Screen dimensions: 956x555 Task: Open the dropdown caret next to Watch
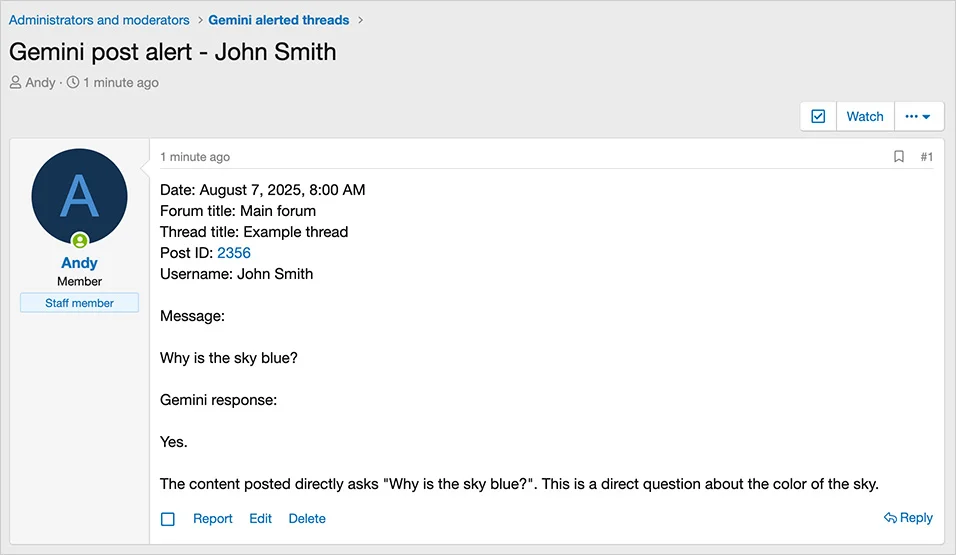pos(927,117)
